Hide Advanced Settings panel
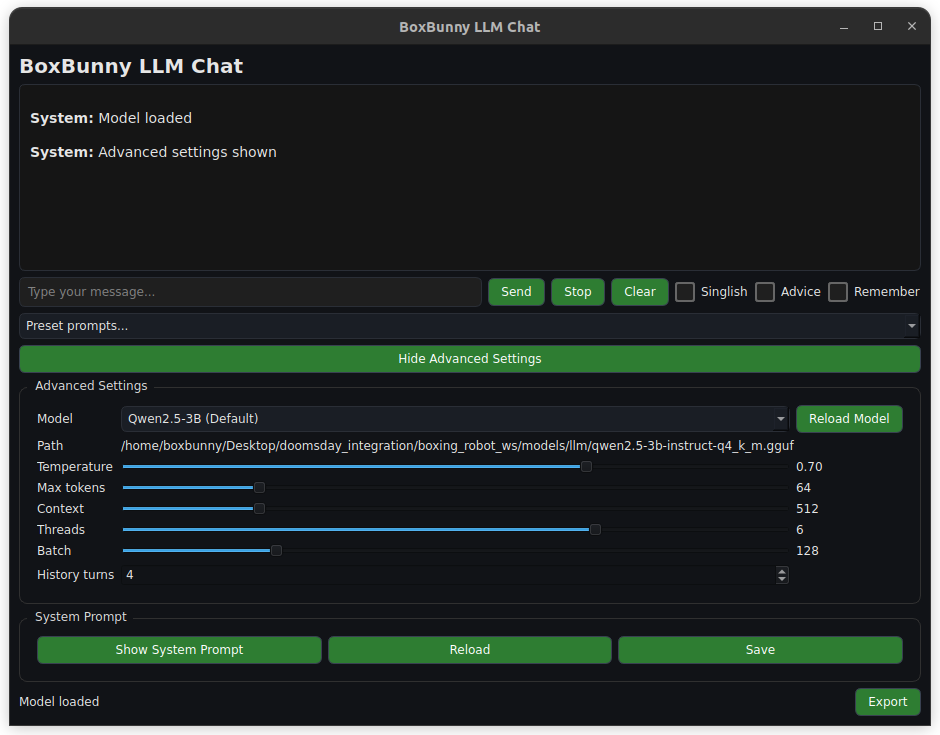Screen dimensions: 940x735 click(x=469, y=359)
